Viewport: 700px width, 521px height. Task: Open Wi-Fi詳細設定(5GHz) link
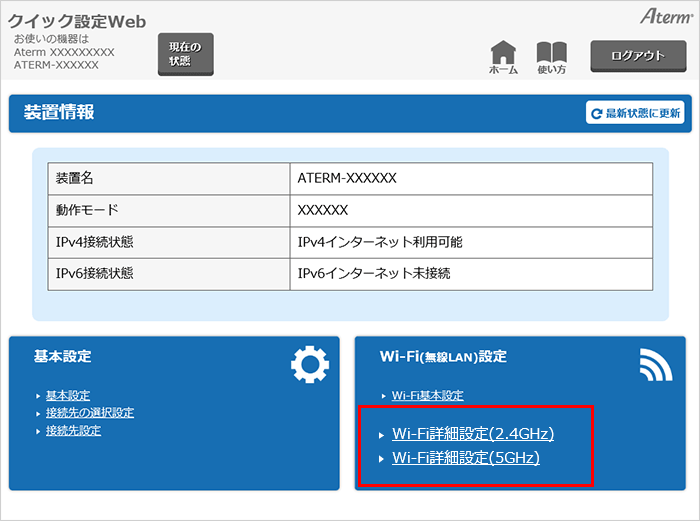click(465, 458)
